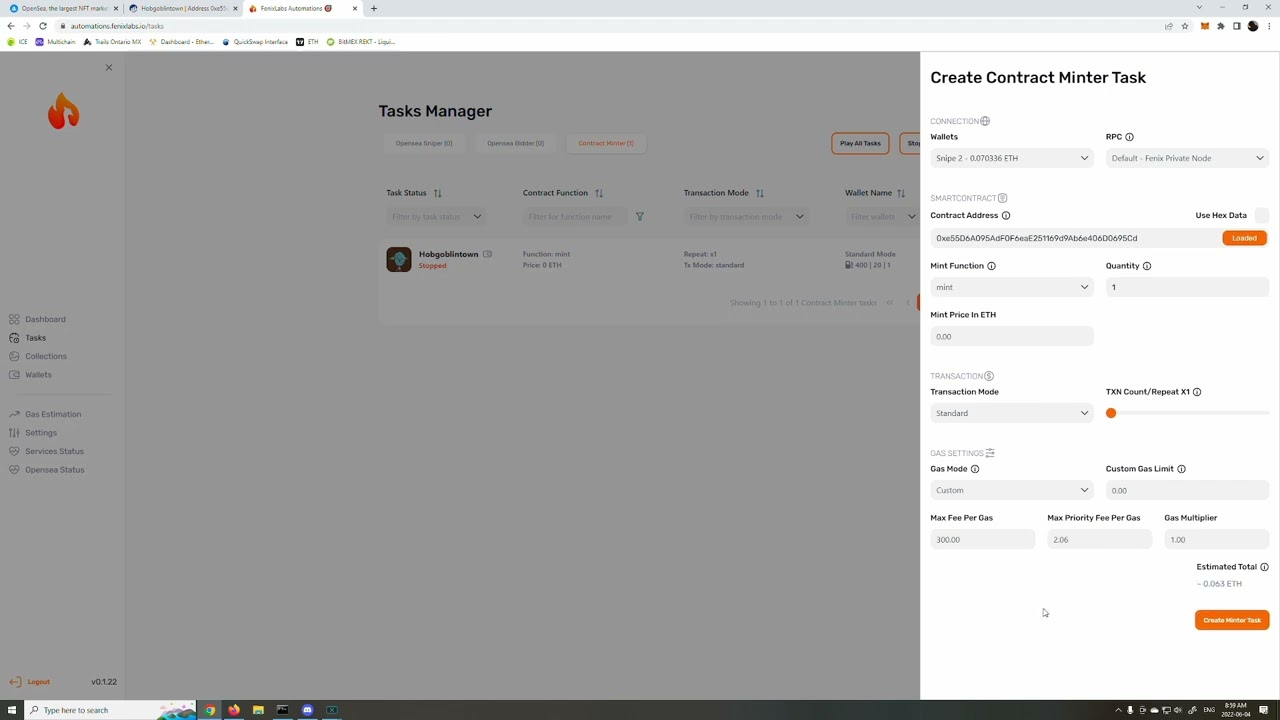1280x720 pixels.
Task: Click RPC info icon
Action: pyautogui.click(x=1129, y=137)
